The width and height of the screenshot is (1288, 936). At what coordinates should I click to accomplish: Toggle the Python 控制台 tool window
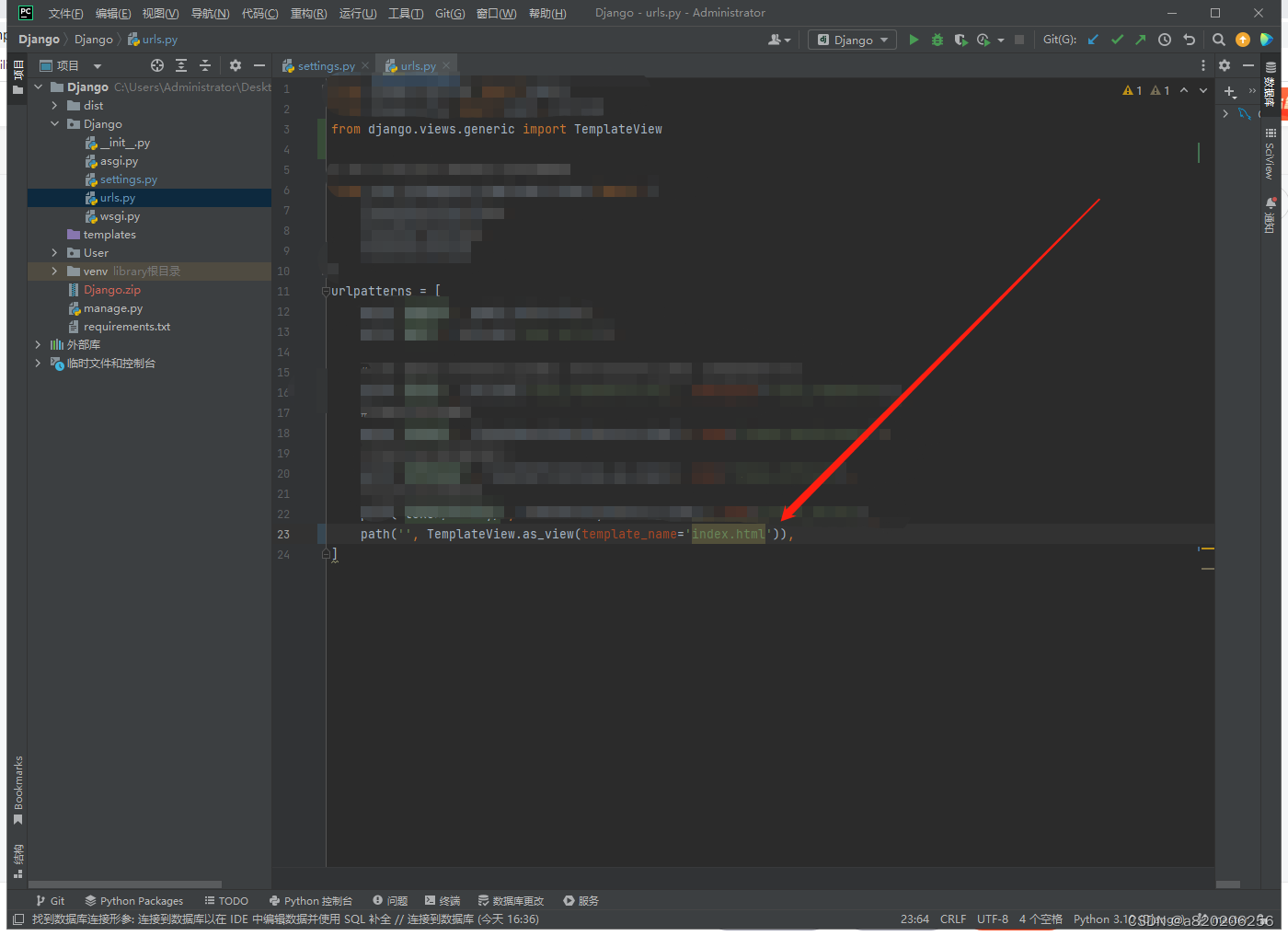[311, 900]
